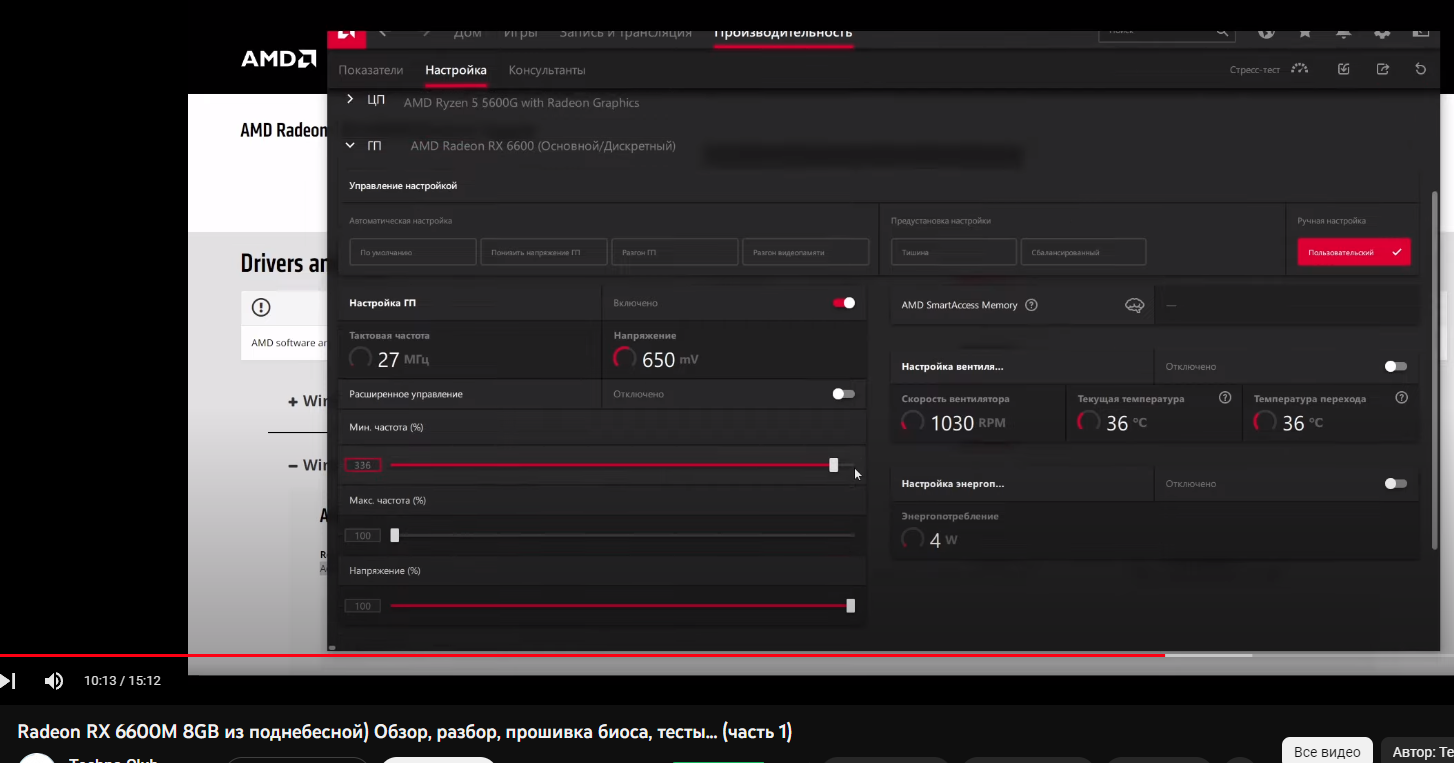Select the Настройка sub-tab
The height and width of the screenshot is (763, 1454).
[456, 70]
